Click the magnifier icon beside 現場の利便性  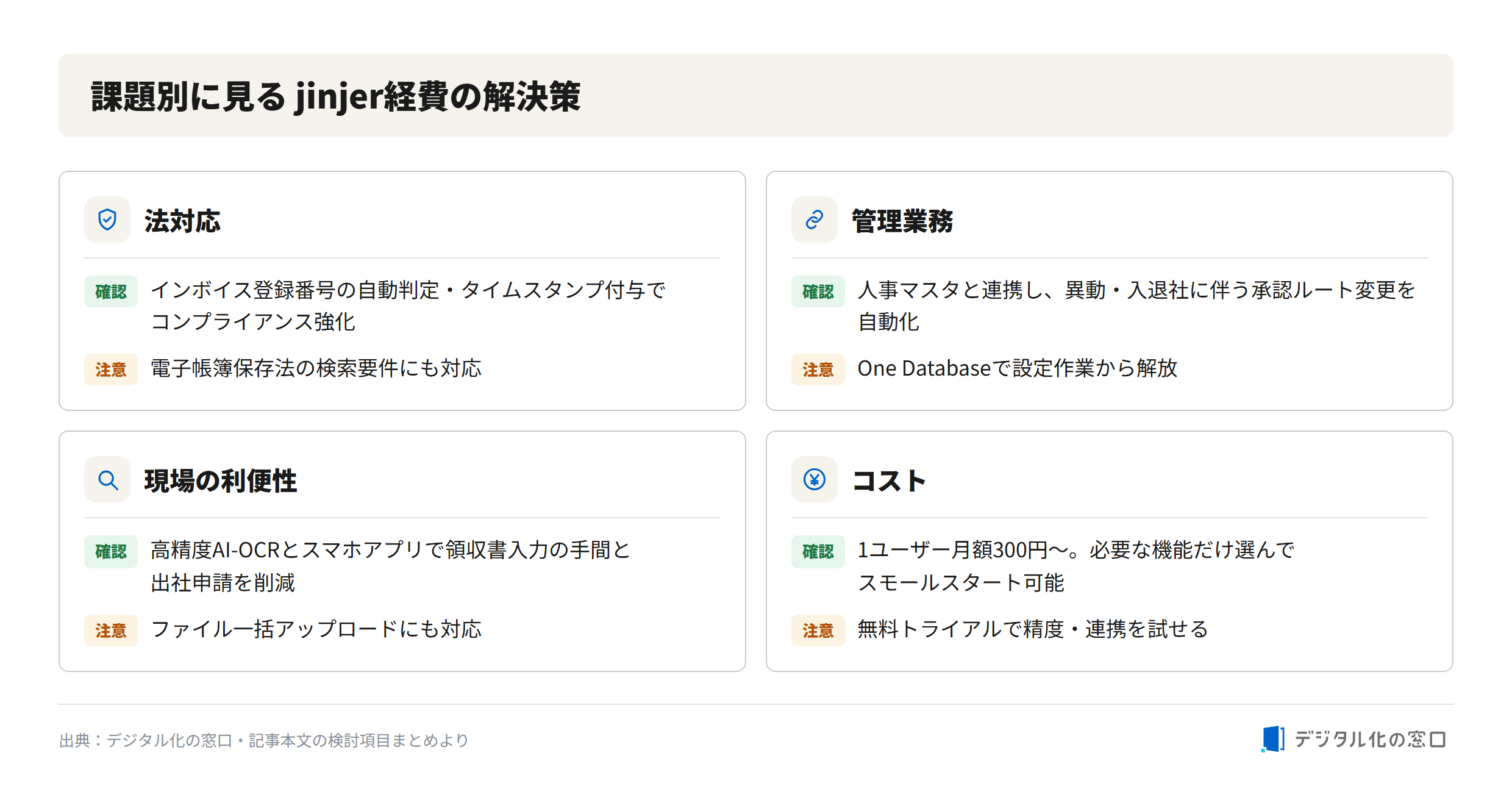(x=107, y=480)
